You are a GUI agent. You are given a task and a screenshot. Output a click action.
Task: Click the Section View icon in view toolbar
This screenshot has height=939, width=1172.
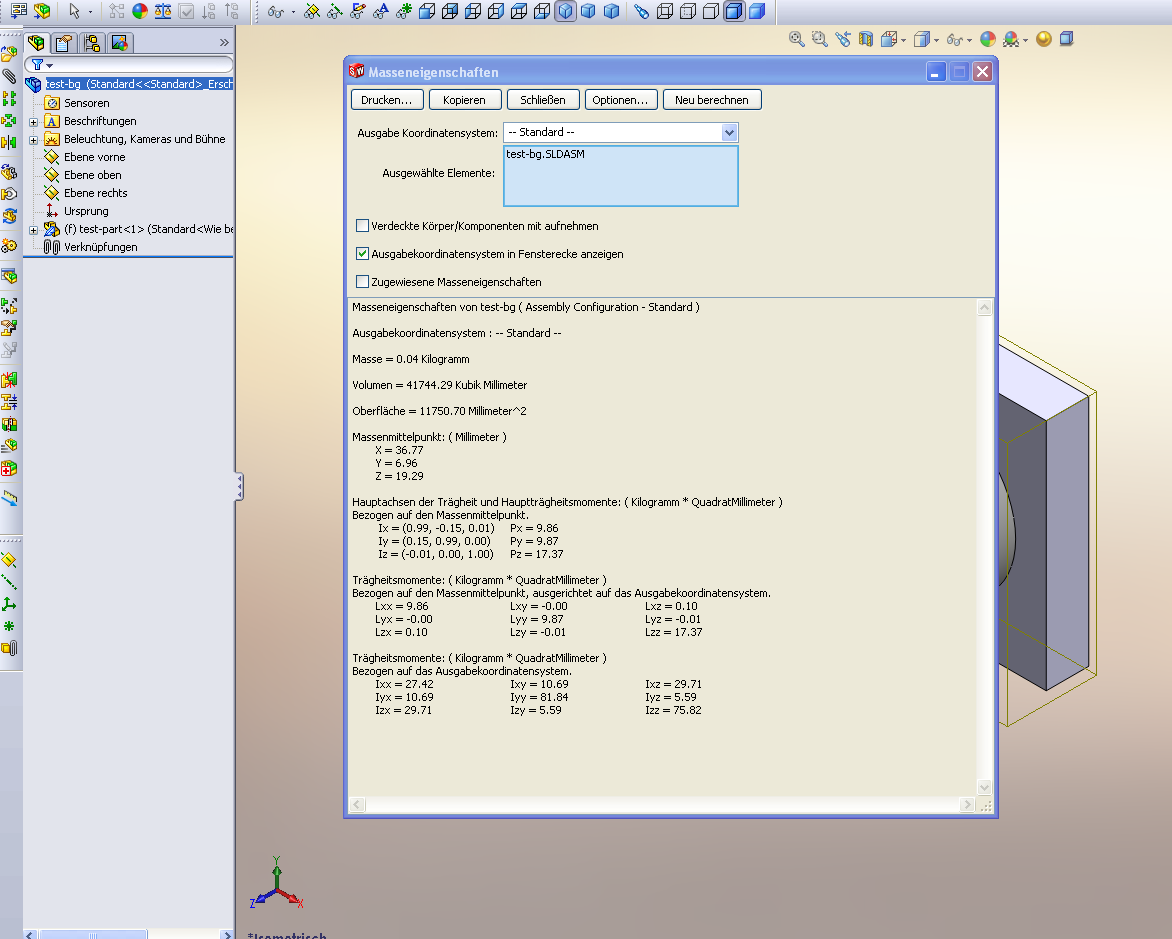click(x=866, y=39)
